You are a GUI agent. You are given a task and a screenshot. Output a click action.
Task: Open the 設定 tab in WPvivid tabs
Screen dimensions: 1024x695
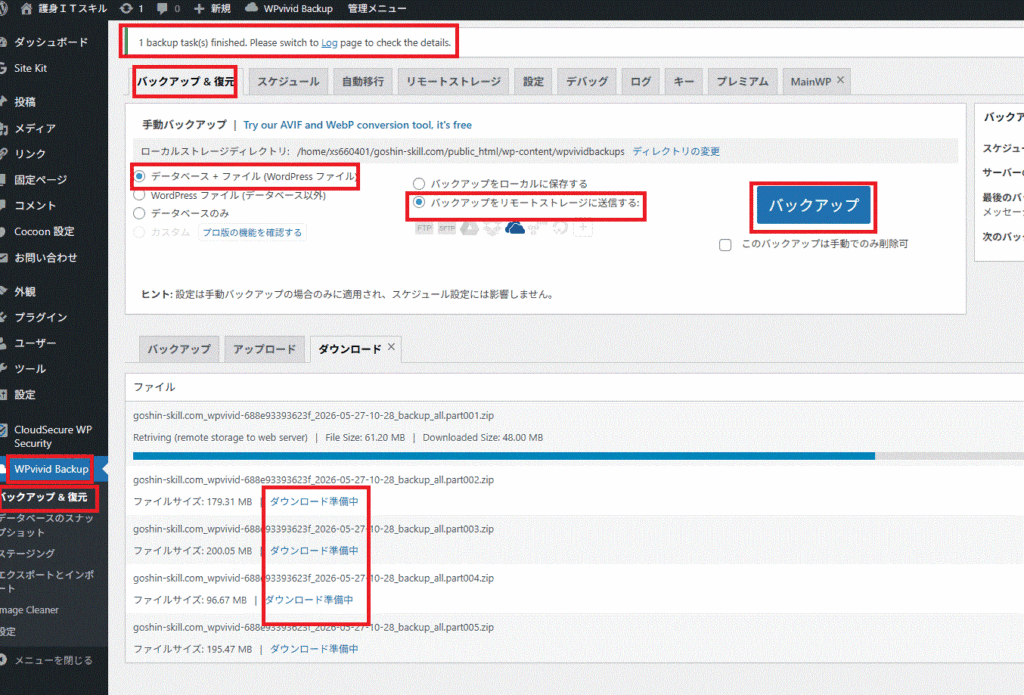click(533, 82)
